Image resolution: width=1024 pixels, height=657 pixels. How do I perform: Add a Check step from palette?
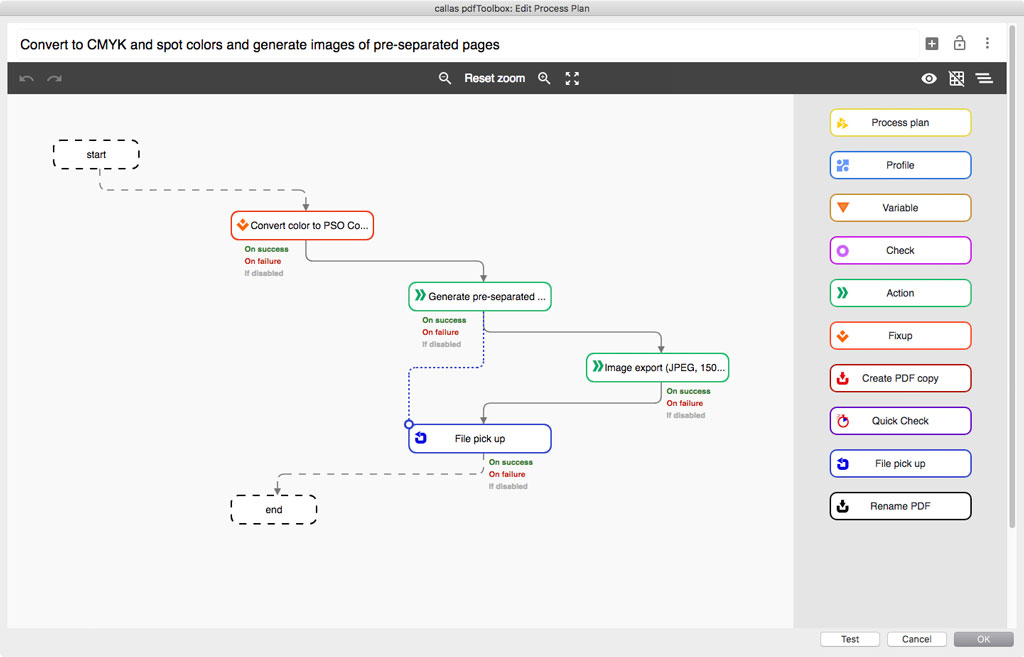point(901,250)
